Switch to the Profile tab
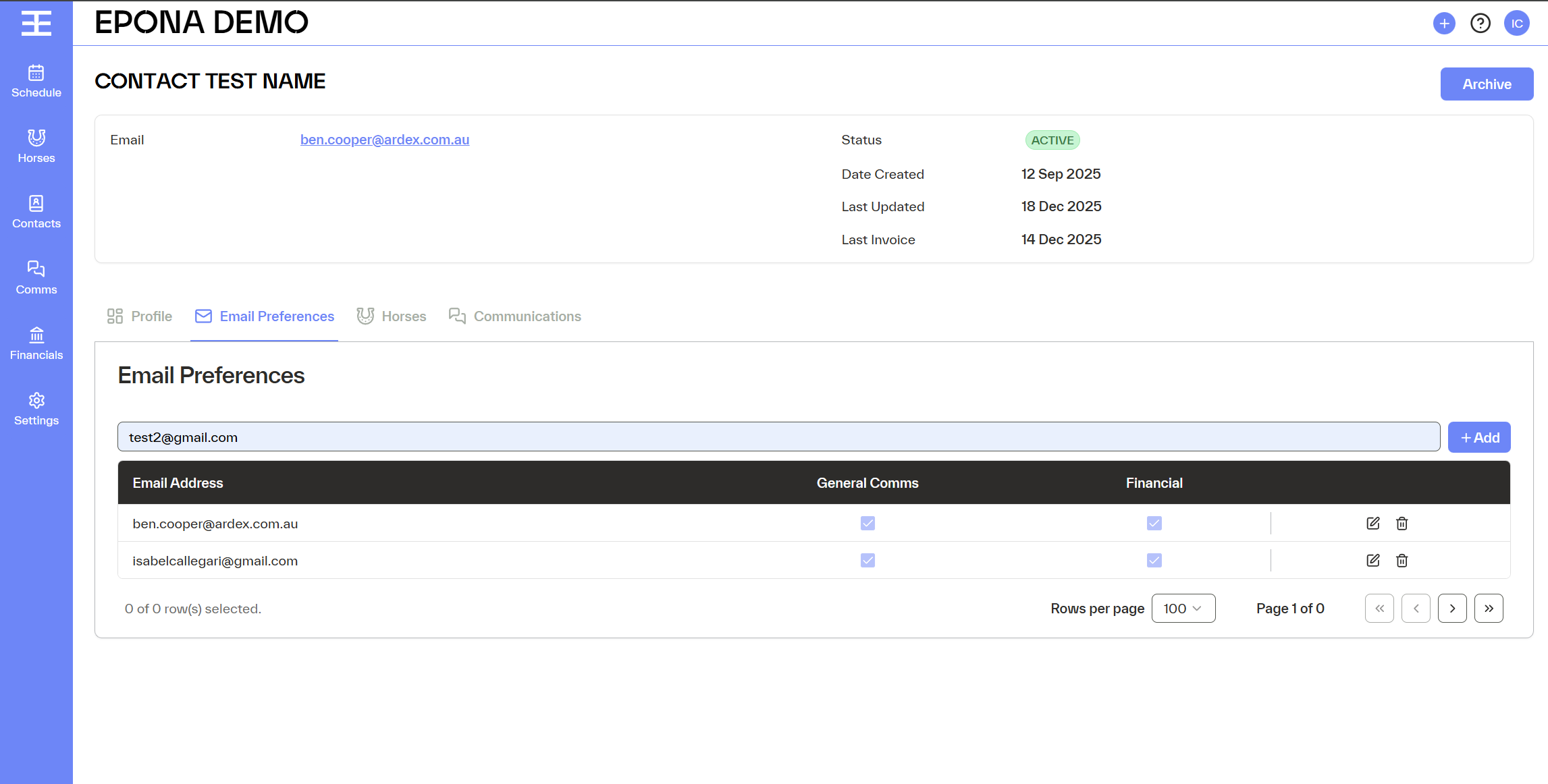The height and width of the screenshot is (784, 1548). coord(140,316)
